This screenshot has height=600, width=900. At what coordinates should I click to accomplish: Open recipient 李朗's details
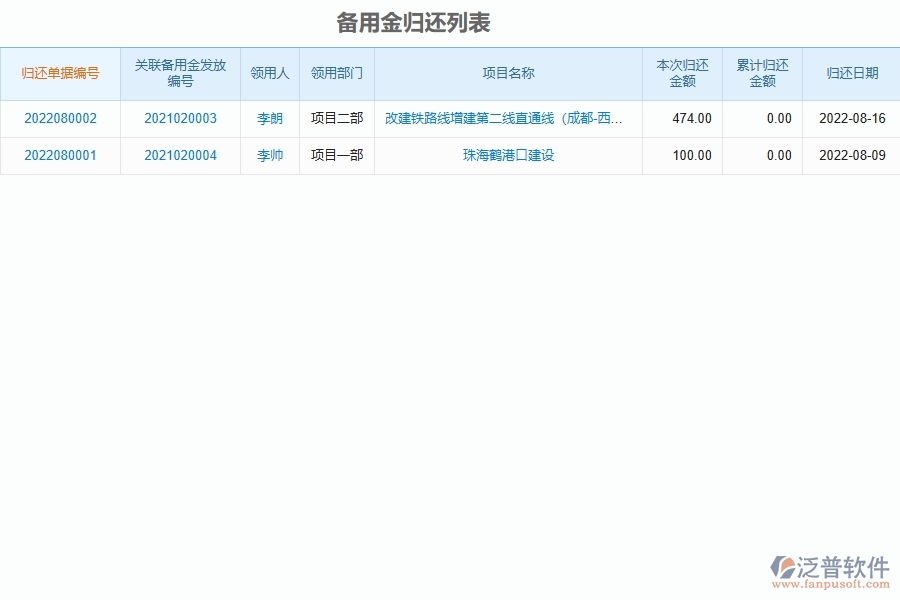coord(269,118)
